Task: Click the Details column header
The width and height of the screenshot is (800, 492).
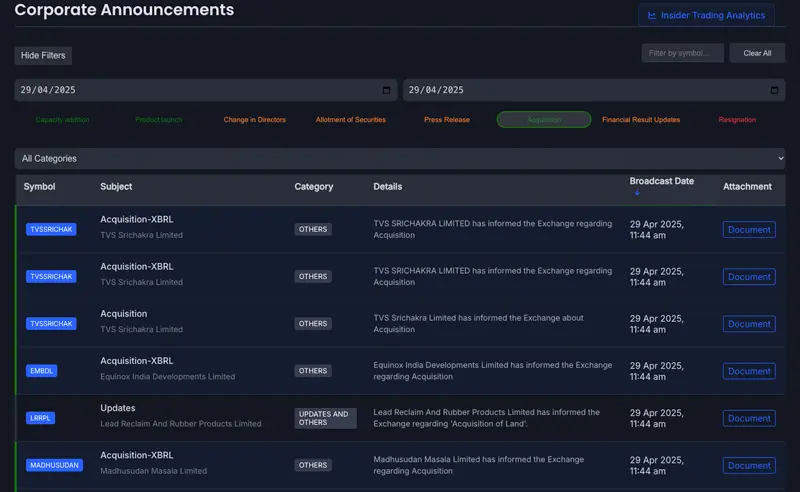Action: (x=387, y=187)
